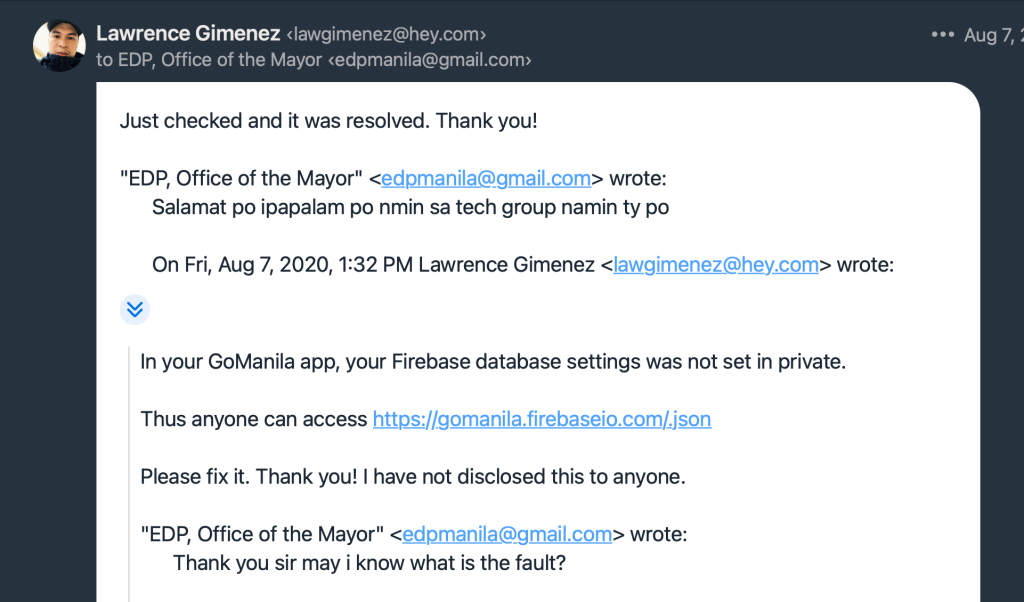Click the "On Fri, Aug 7, 2020, 1:32 PM" text
Screen dimensions: 1024x602
(282, 265)
